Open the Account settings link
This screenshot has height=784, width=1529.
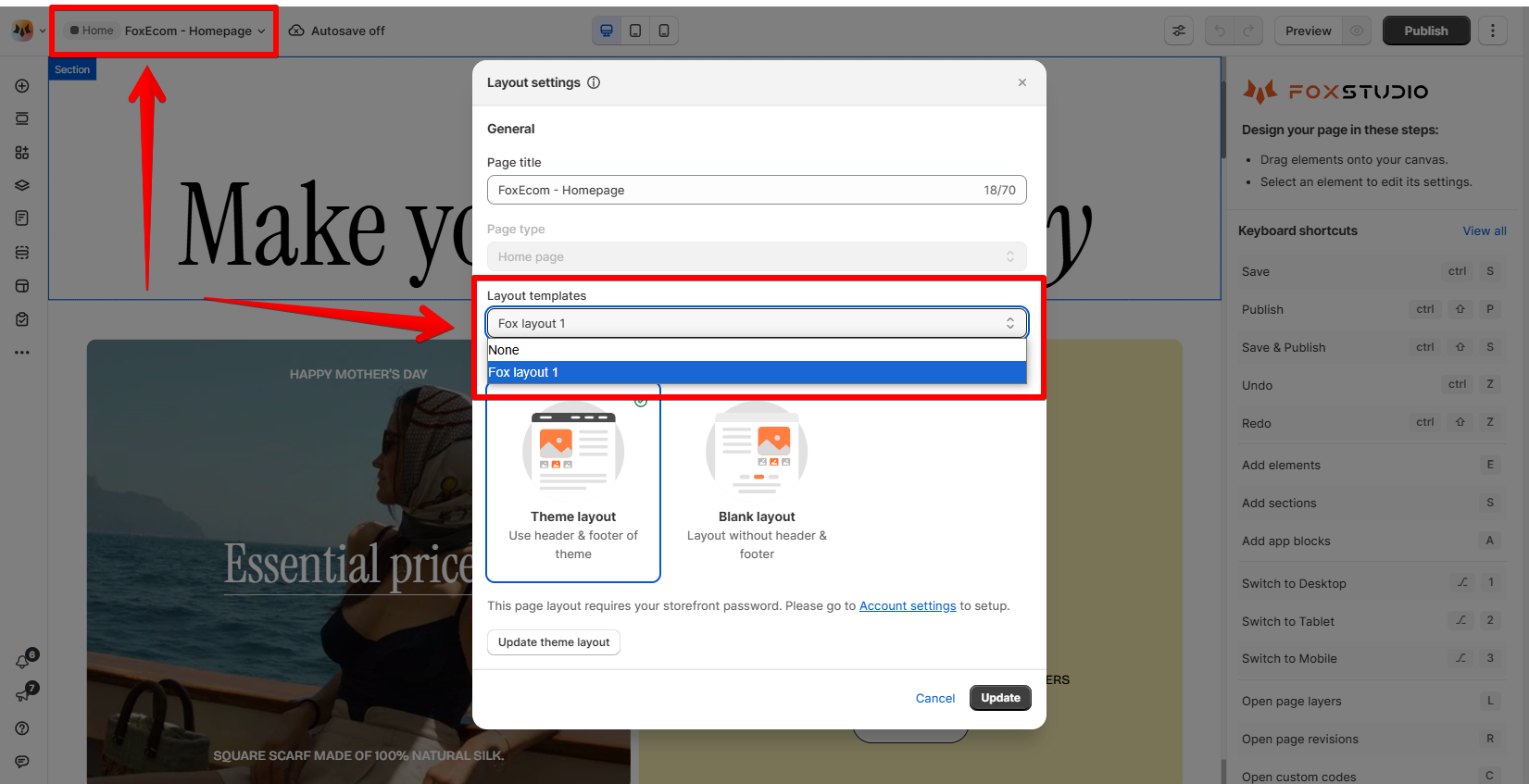point(908,605)
